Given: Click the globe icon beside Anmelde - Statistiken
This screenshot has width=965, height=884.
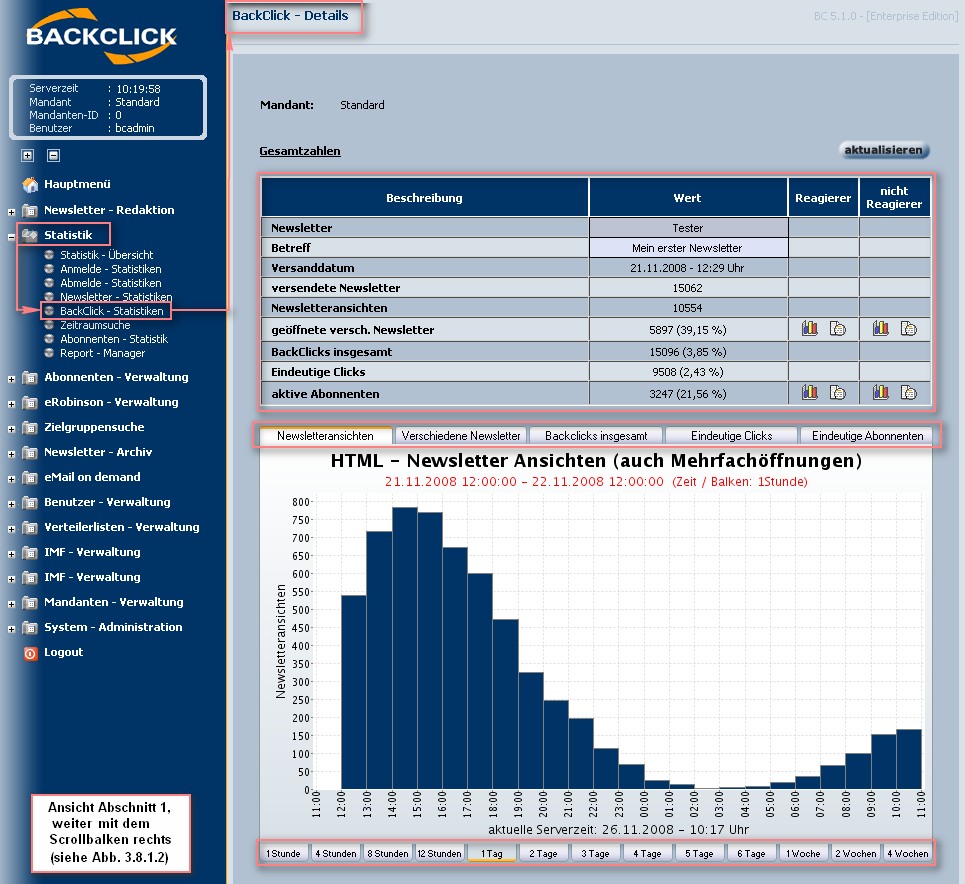Looking at the screenshot, I should pyautogui.click(x=49, y=269).
